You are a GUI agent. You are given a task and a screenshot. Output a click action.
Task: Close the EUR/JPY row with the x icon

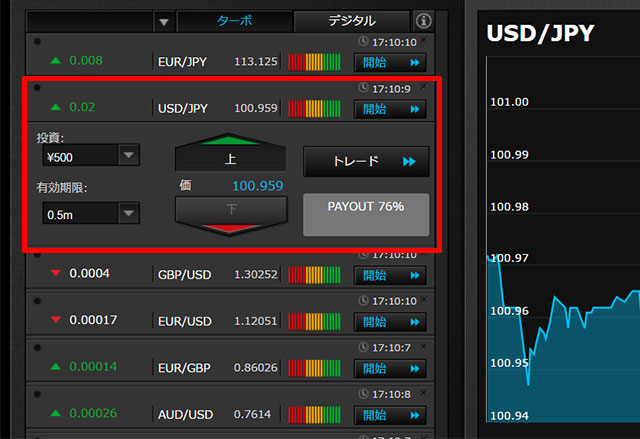[x=424, y=40]
